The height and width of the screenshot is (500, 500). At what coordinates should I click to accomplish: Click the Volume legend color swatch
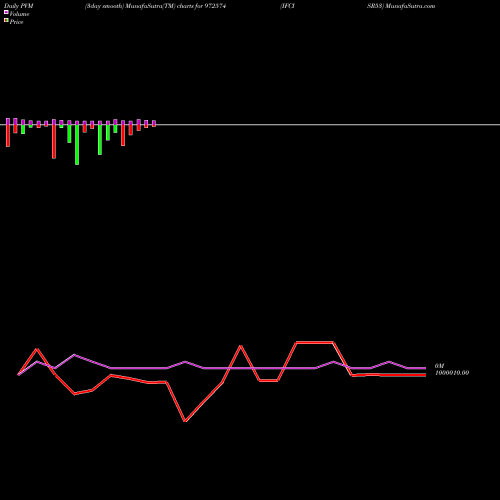(x=6, y=12)
